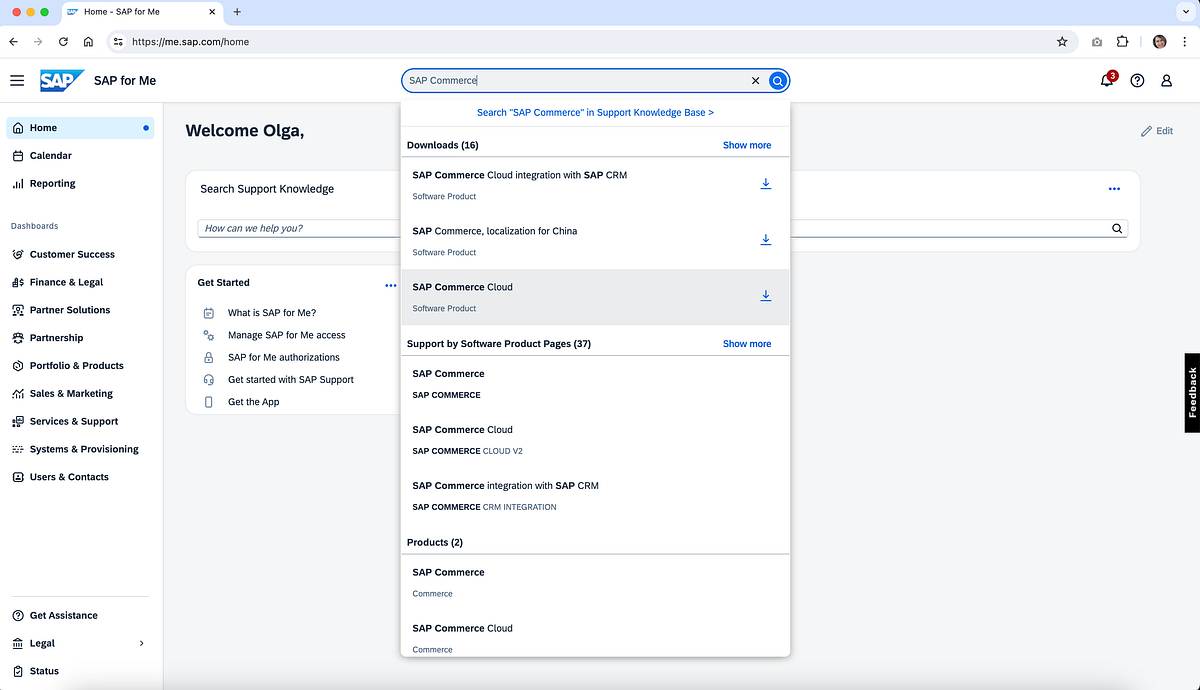
Task: Open notifications via the bell icon
Action: coord(1107,80)
